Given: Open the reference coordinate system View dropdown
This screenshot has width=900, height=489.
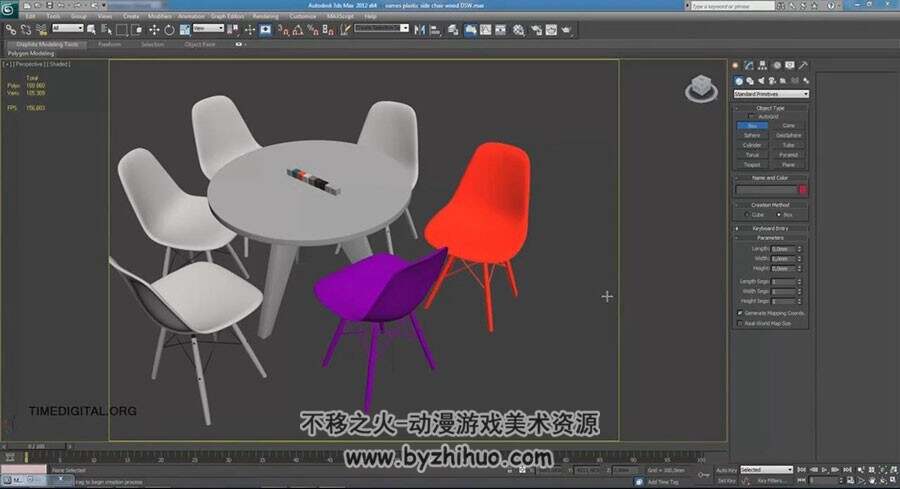Looking at the screenshot, I should click(208, 28).
